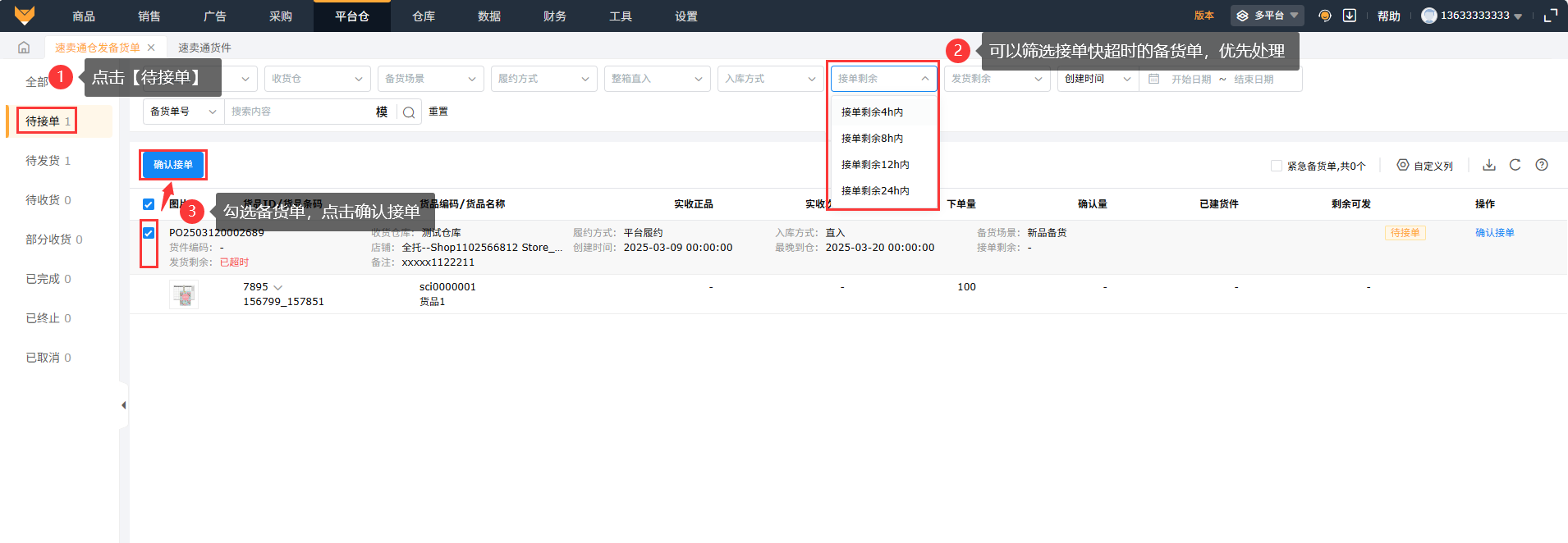Click the 搜索内容 search input field
The image size is (1568, 543).
(300, 112)
